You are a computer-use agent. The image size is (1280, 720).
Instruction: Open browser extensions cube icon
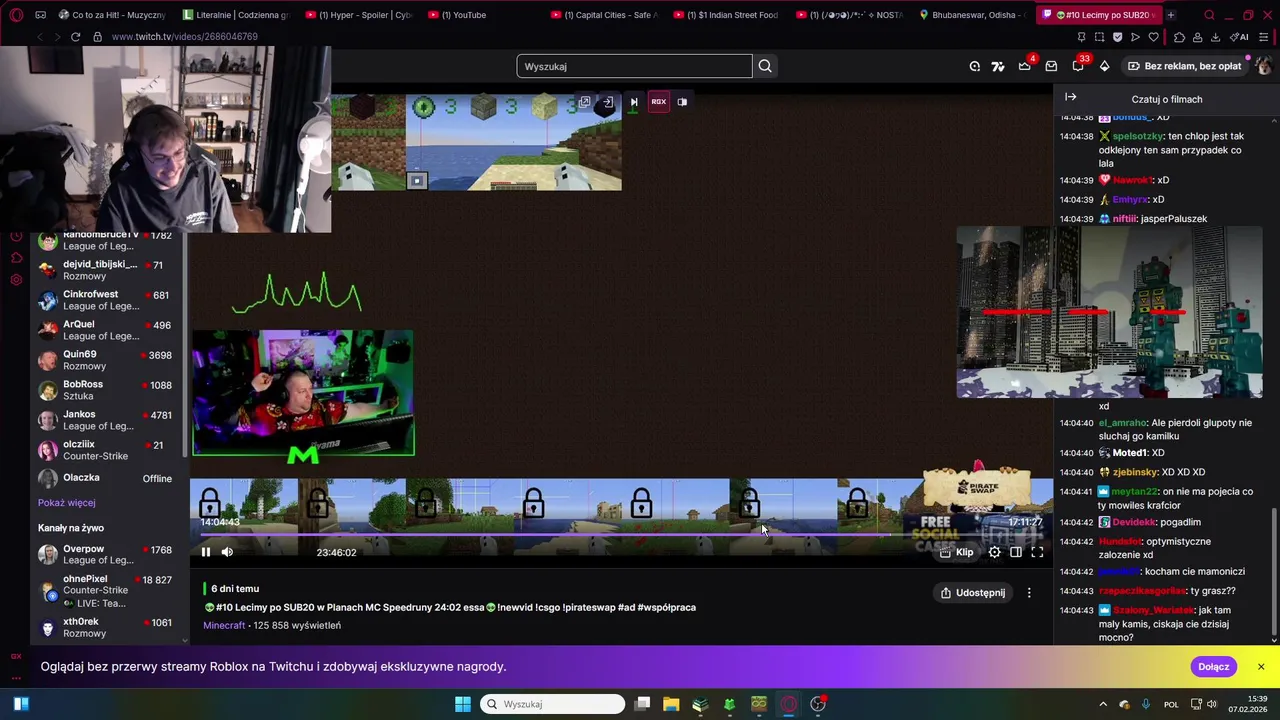pyautogui.click(x=1180, y=37)
